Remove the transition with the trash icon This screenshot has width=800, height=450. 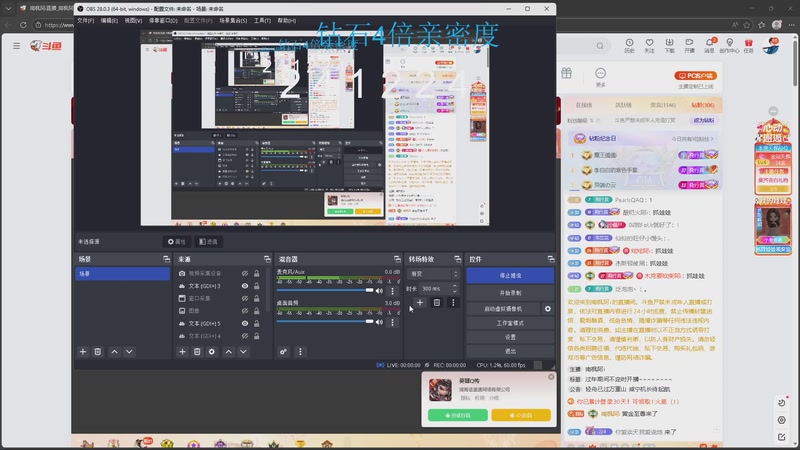coord(437,303)
